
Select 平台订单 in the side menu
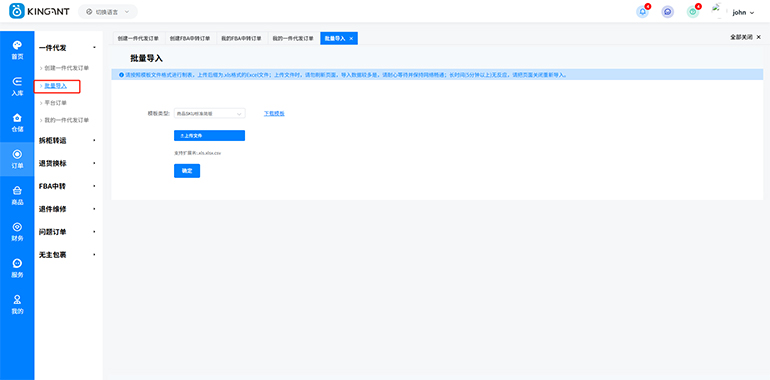[x=55, y=103]
